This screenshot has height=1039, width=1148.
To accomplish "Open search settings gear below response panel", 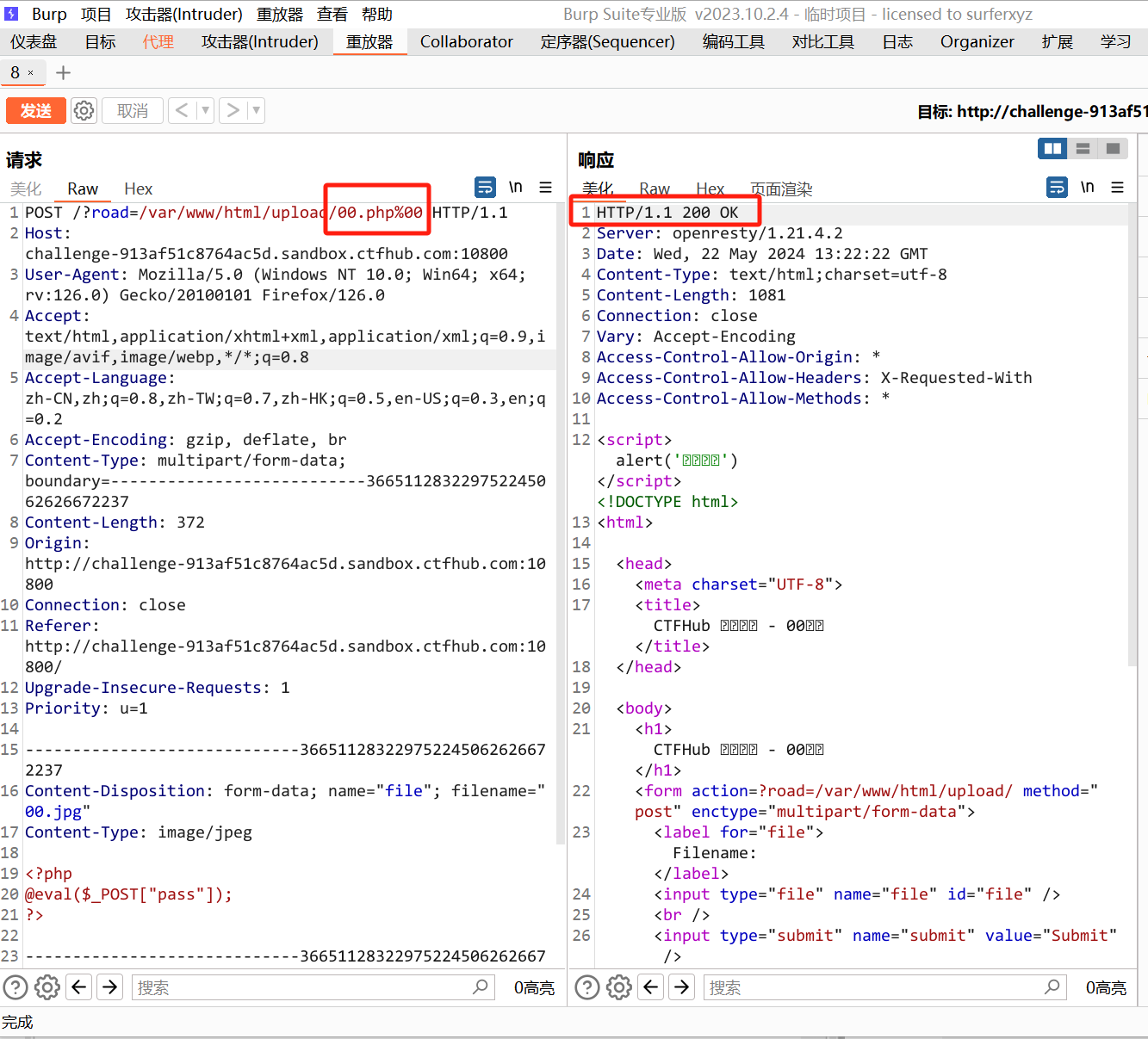I will click(619, 987).
